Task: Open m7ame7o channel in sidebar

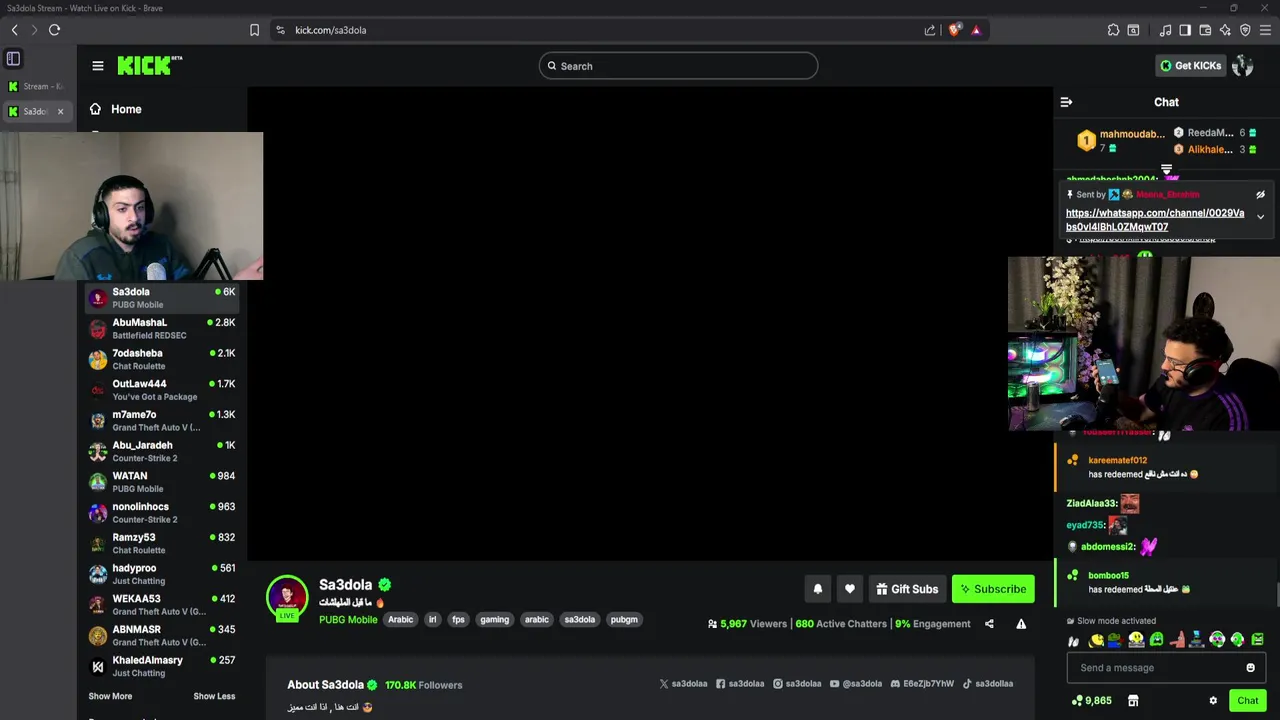Action: (x=162, y=421)
